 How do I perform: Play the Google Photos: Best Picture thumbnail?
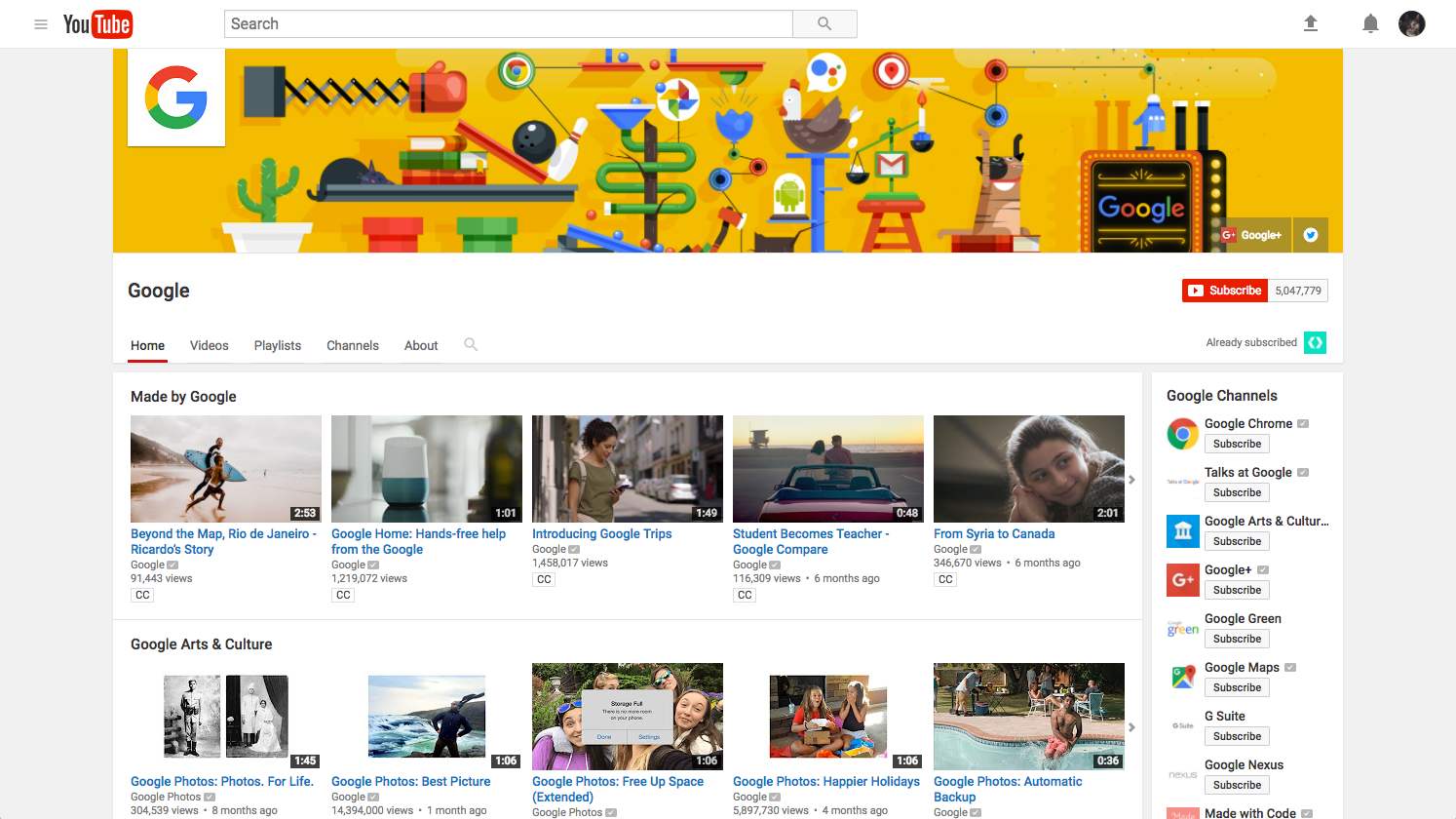point(427,717)
